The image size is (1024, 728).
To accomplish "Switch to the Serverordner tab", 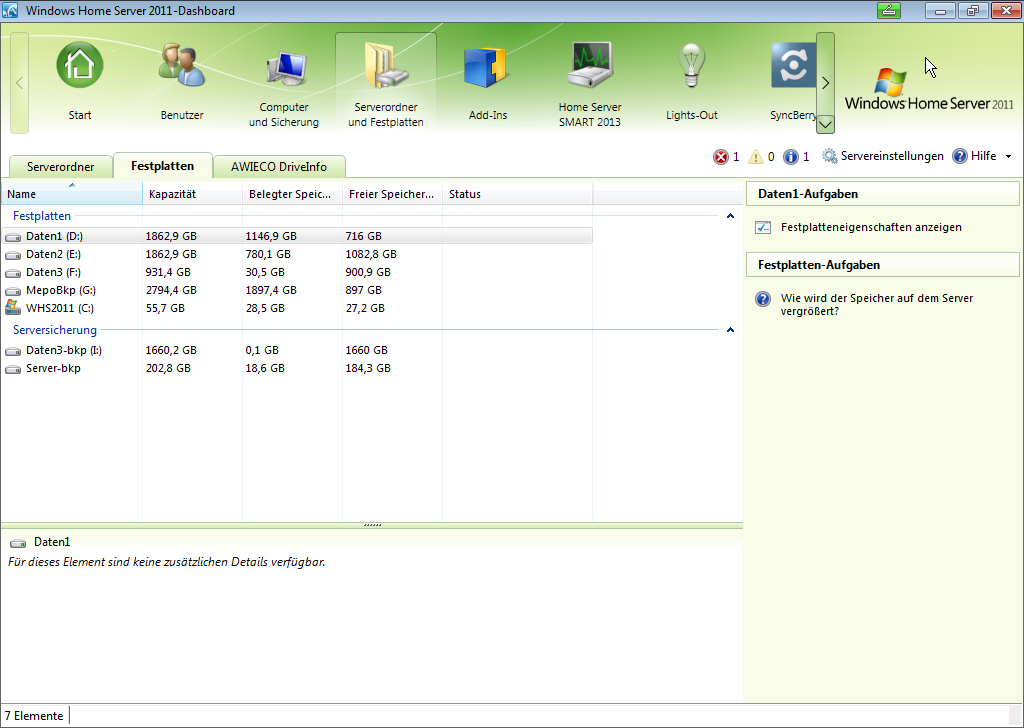I will coord(61,166).
